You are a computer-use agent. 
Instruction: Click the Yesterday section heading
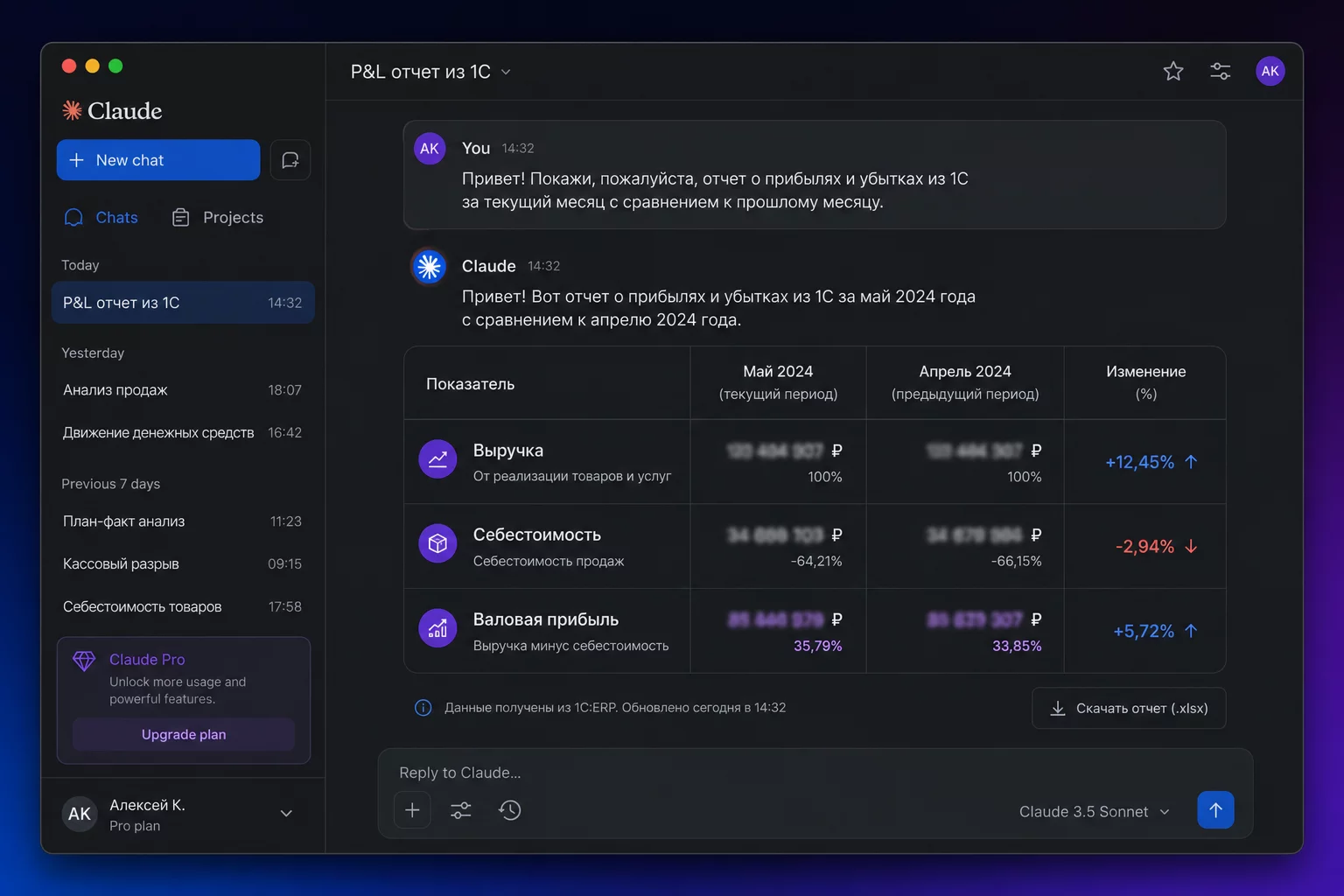click(93, 353)
